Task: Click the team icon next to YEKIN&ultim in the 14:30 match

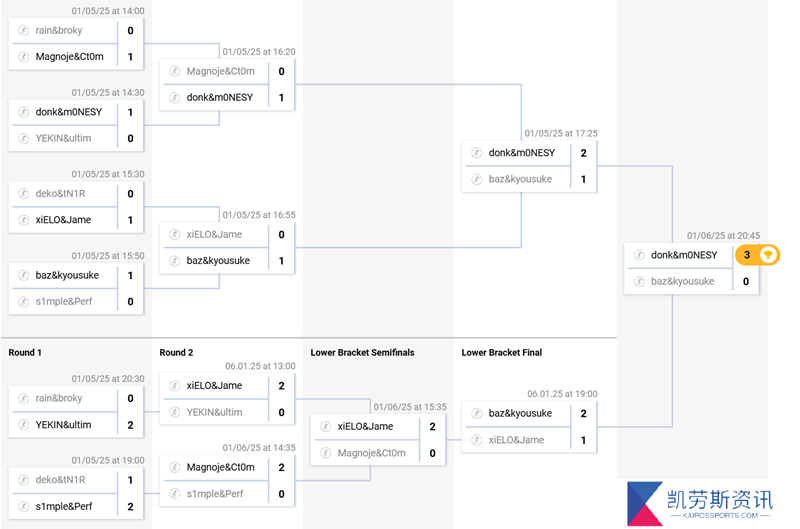Action: [x=23, y=138]
